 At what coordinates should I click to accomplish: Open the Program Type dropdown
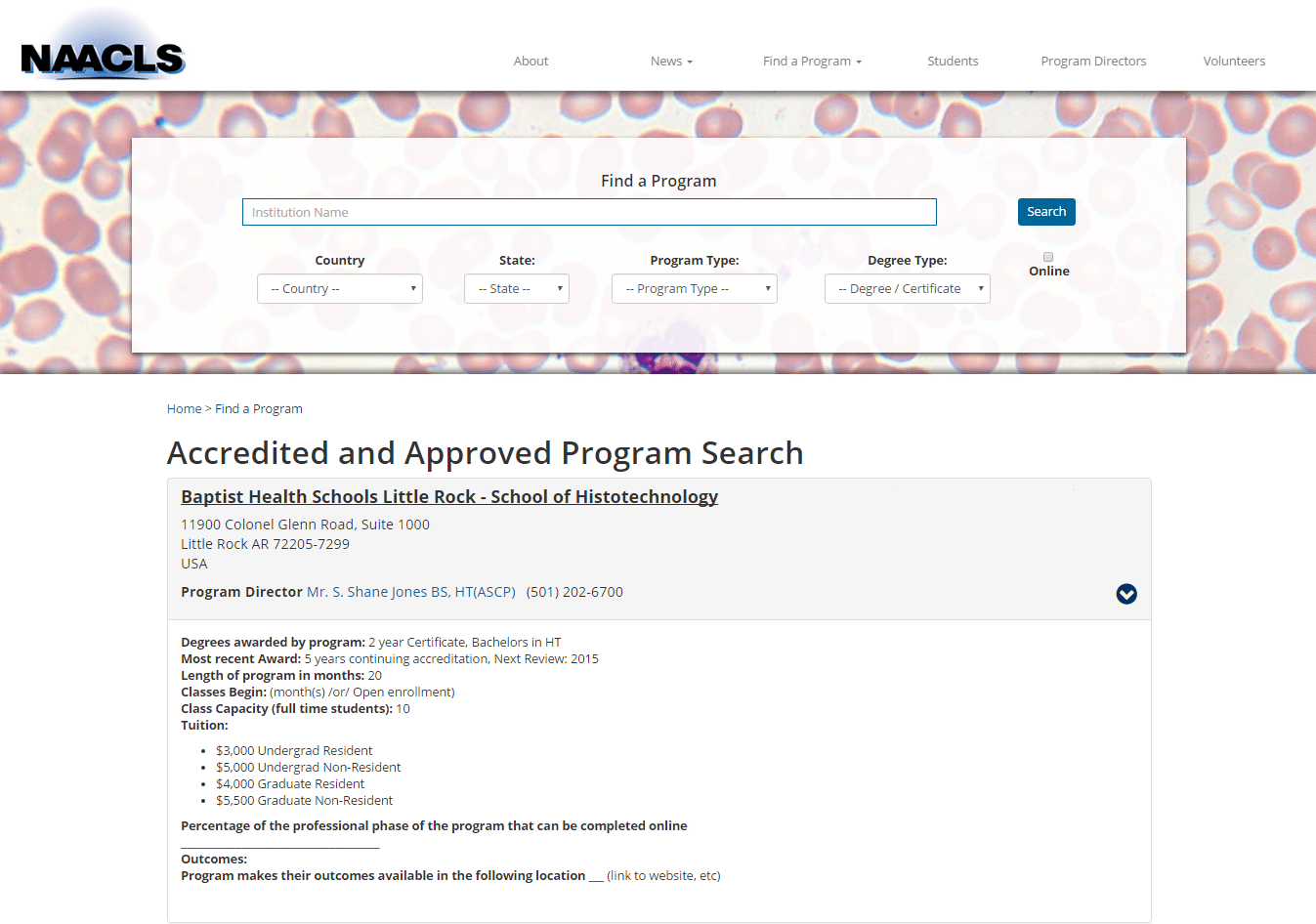click(x=695, y=289)
